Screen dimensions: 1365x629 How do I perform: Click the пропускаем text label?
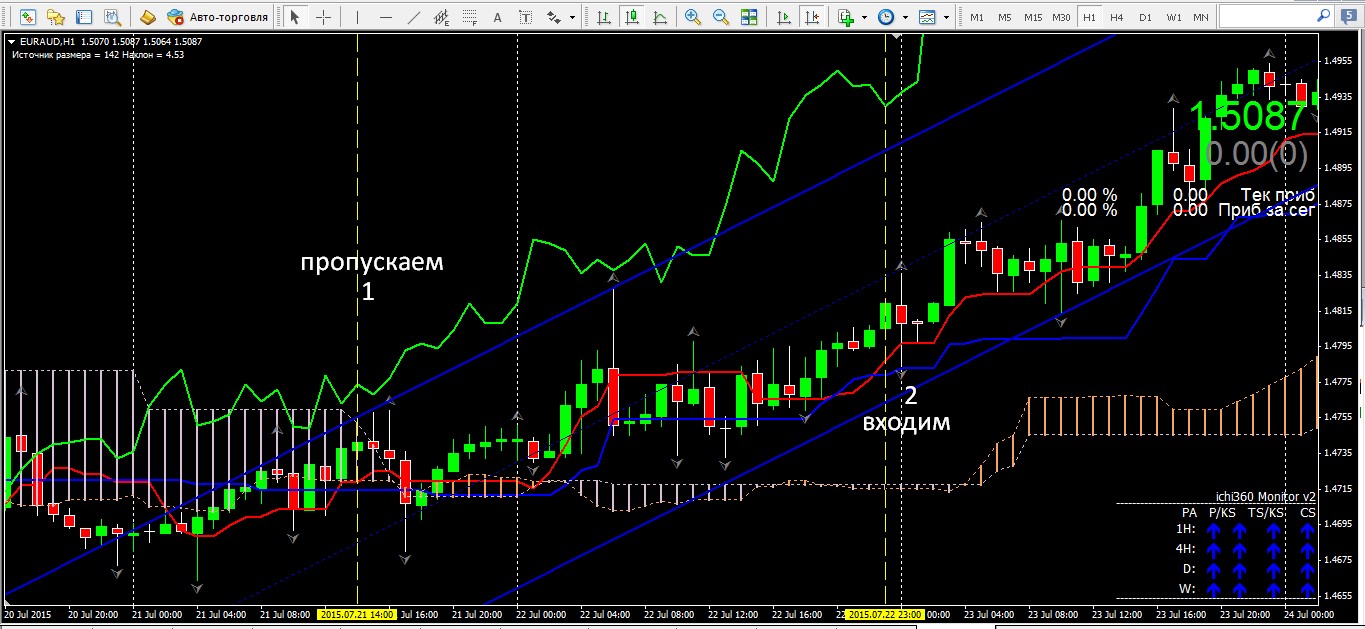[x=372, y=262]
